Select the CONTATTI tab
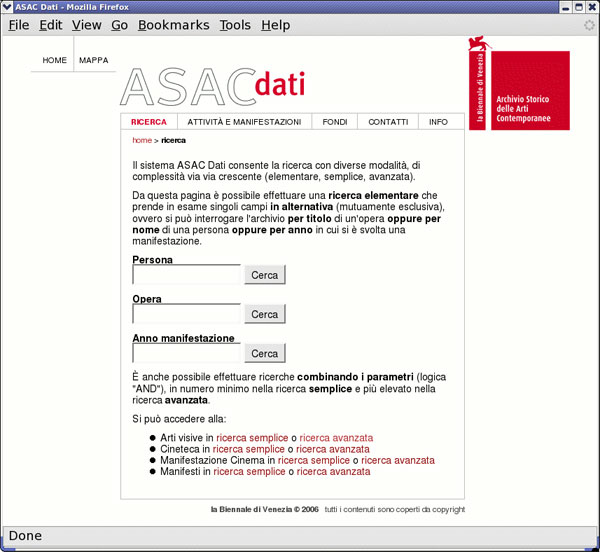The height and width of the screenshot is (552, 600). (388, 122)
